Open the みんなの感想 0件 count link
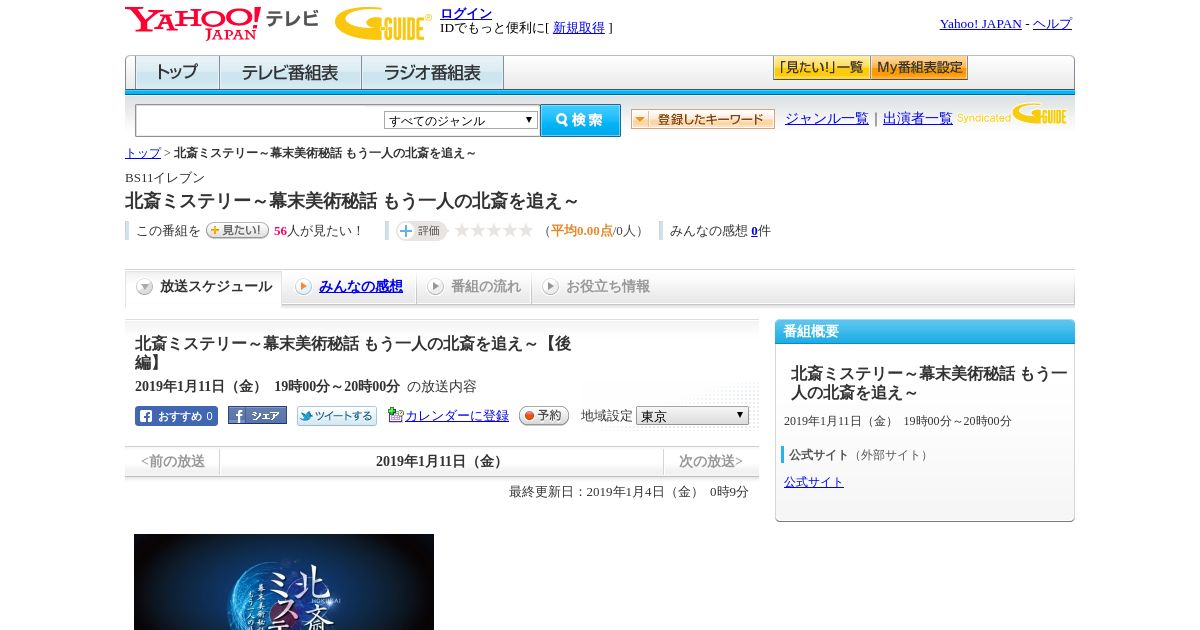 pyautogui.click(x=755, y=231)
